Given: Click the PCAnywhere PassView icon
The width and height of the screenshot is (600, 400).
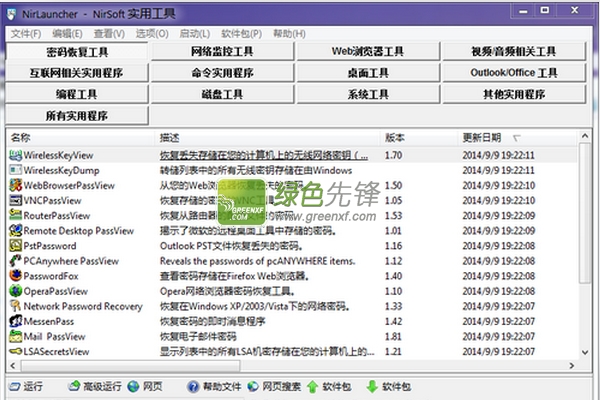Looking at the screenshot, I should [x=15, y=261].
